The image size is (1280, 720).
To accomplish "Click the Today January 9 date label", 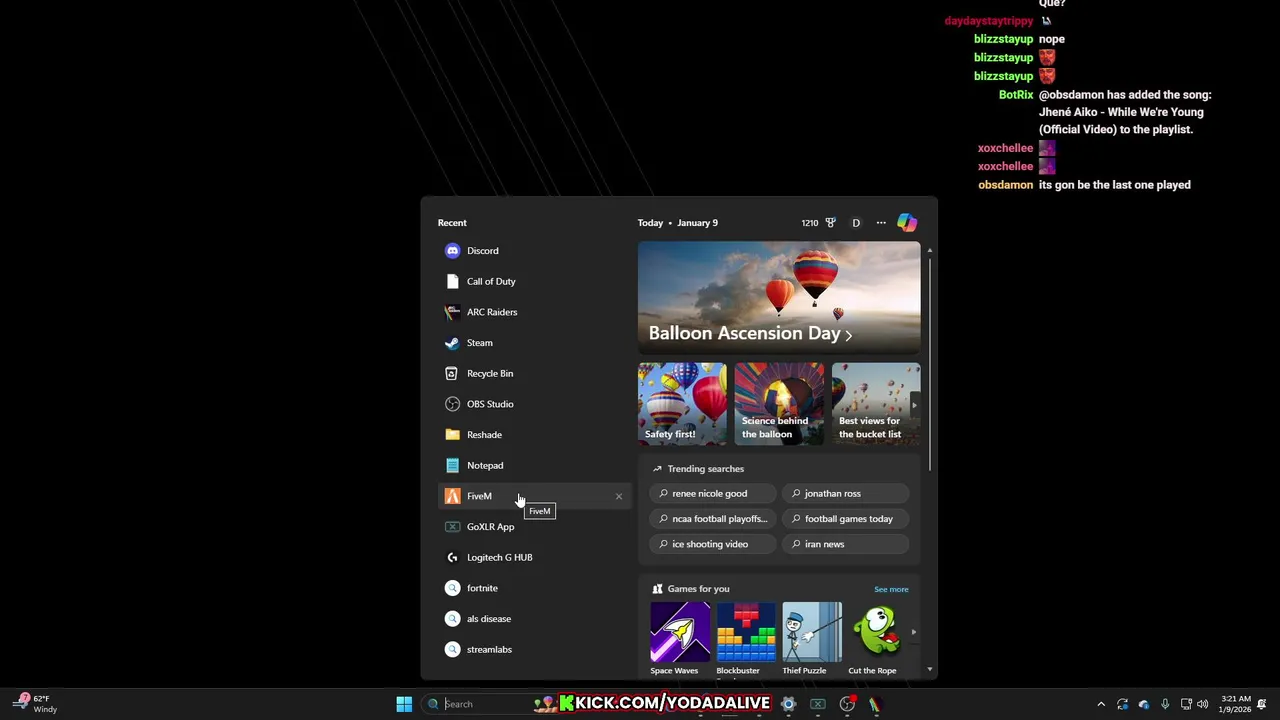I will click(678, 223).
